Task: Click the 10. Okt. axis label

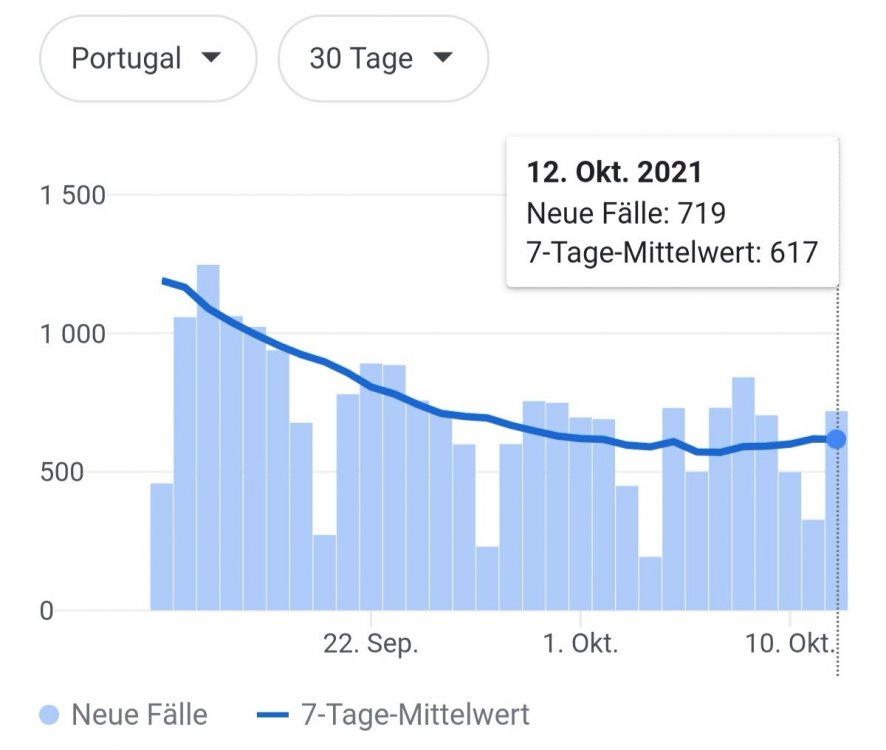Action: pyautogui.click(x=789, y=644)
